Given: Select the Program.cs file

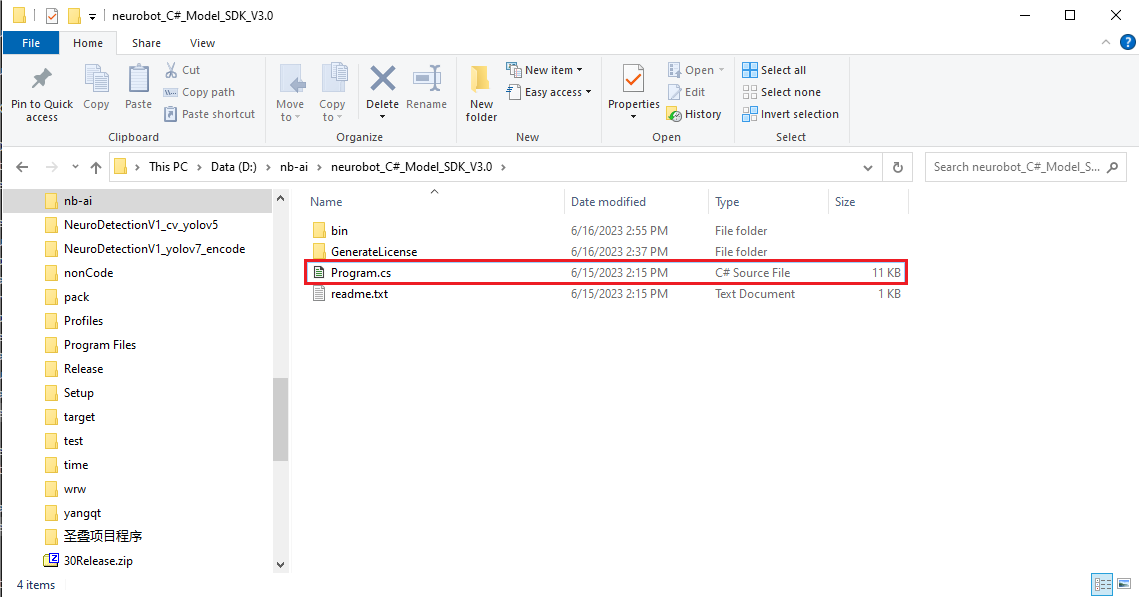Looking at the screenshot, I should 607,273.
